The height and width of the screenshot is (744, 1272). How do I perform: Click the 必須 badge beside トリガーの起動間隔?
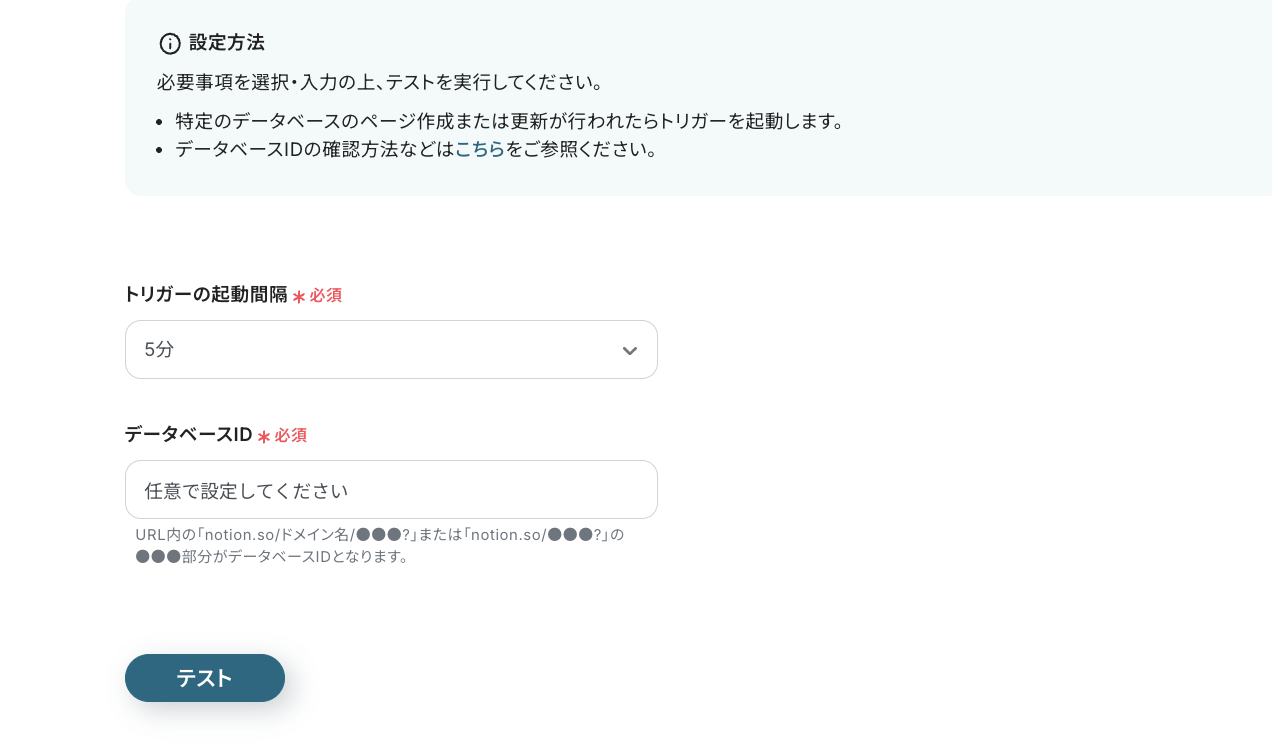click(324, 295)
